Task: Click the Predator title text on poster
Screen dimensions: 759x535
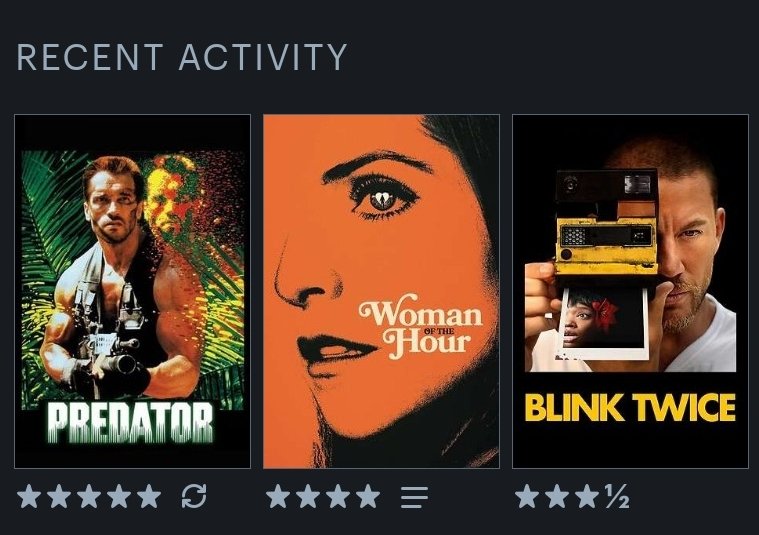Action: coord(130,424)
